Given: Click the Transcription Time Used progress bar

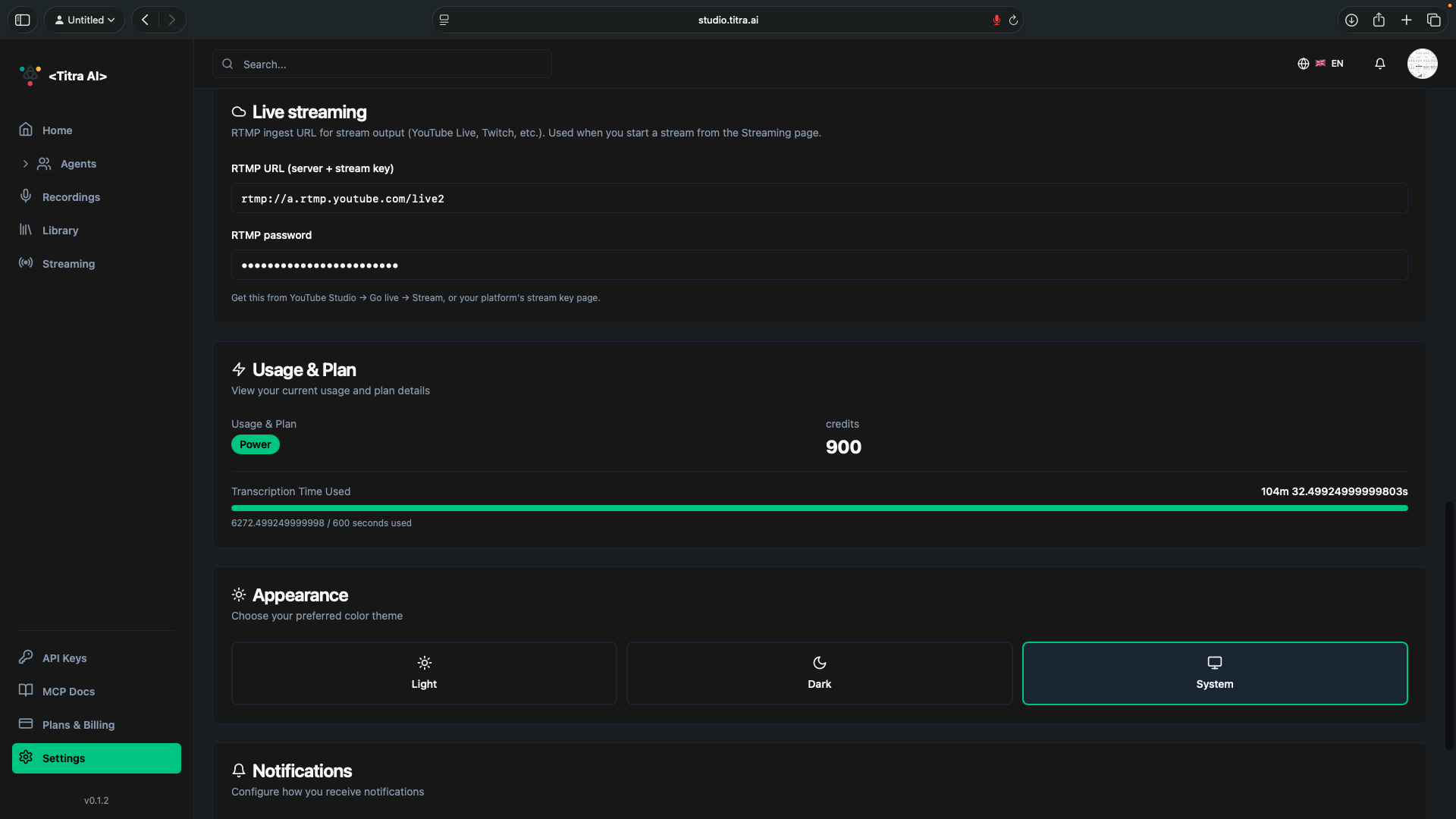Looking at the screenshot, I should point(819,508).
